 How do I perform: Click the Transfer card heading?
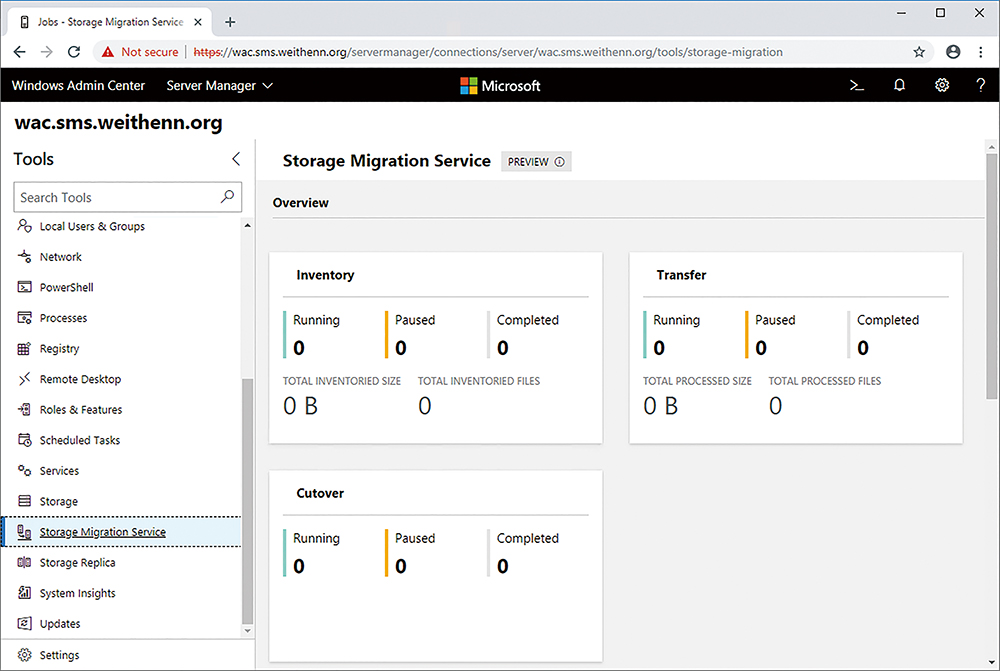click(681, 275)
